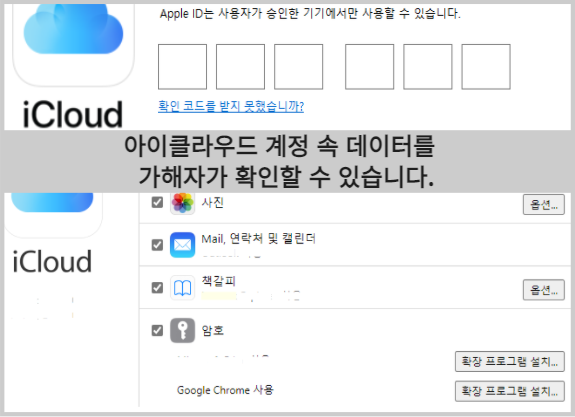The height and width of the screenshot is (417, 575).
Task: Uncheck the 사진 checkbox
Action: tap(157, 202)
